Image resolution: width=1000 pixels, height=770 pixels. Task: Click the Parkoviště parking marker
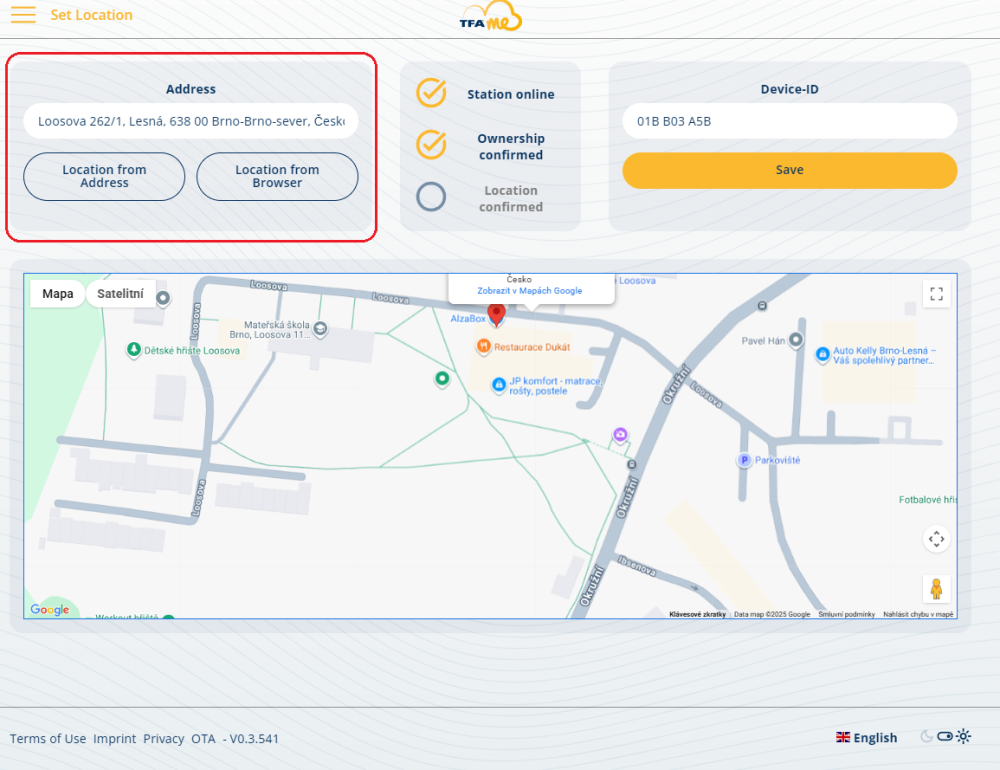pyautogui.click(x=743, y=460)
